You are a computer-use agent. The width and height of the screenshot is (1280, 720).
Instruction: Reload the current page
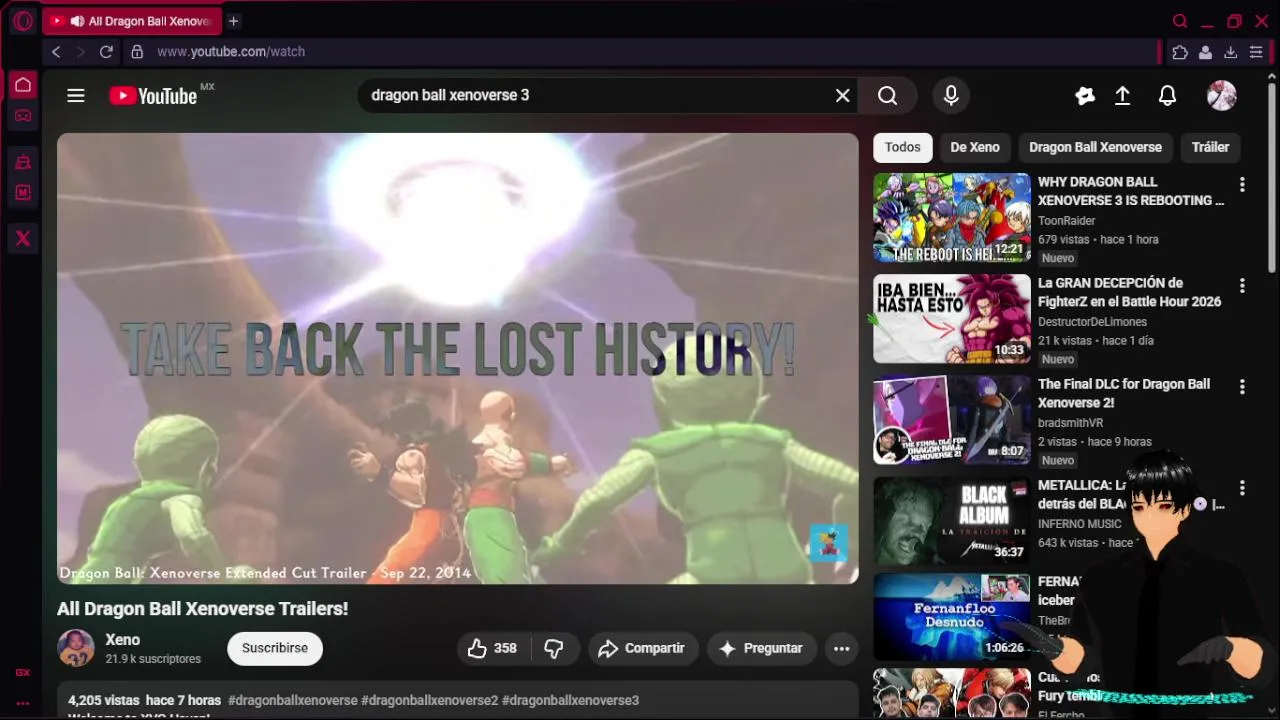(107, 52)
